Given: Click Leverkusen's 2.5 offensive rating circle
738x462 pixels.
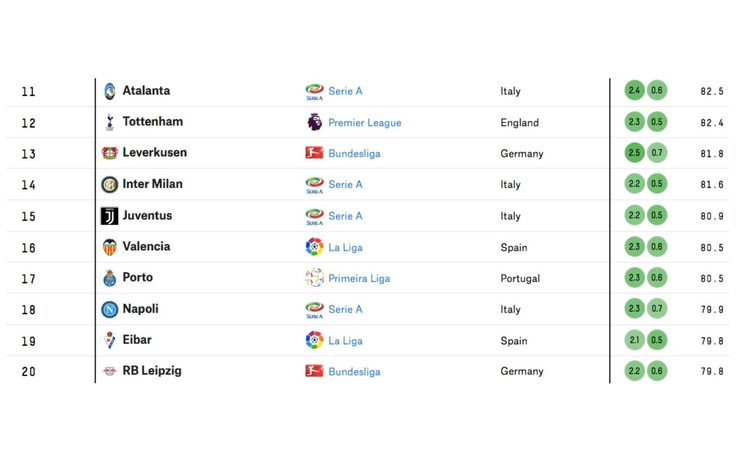Looking at the screenshot, I should (x=634, y=153).
